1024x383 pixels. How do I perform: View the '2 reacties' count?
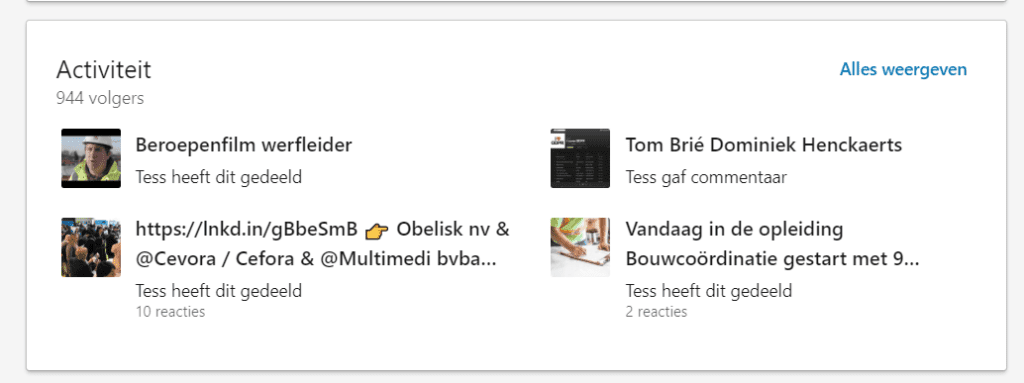point(656,312)
